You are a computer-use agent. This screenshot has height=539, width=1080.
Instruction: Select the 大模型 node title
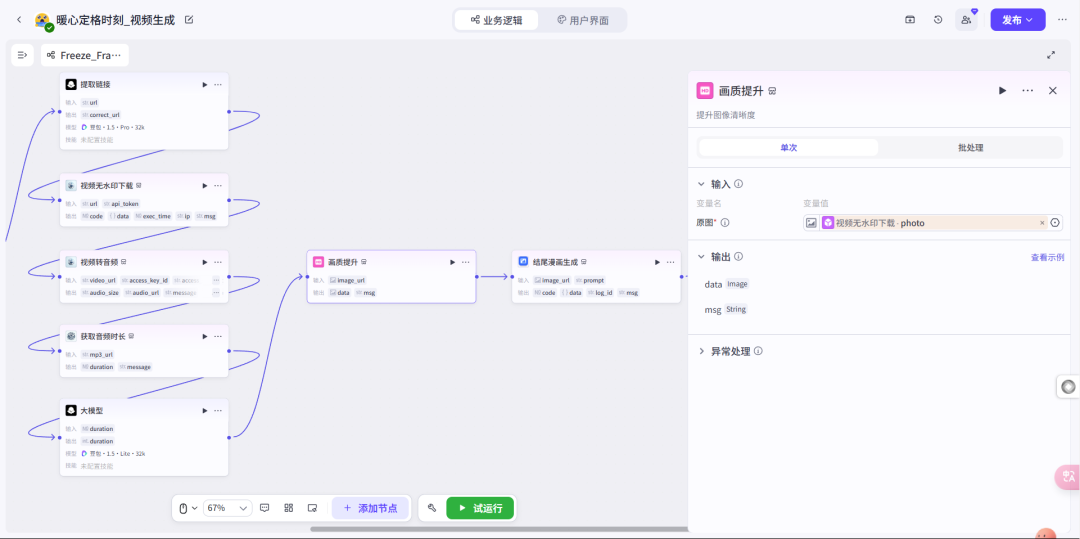92,411
